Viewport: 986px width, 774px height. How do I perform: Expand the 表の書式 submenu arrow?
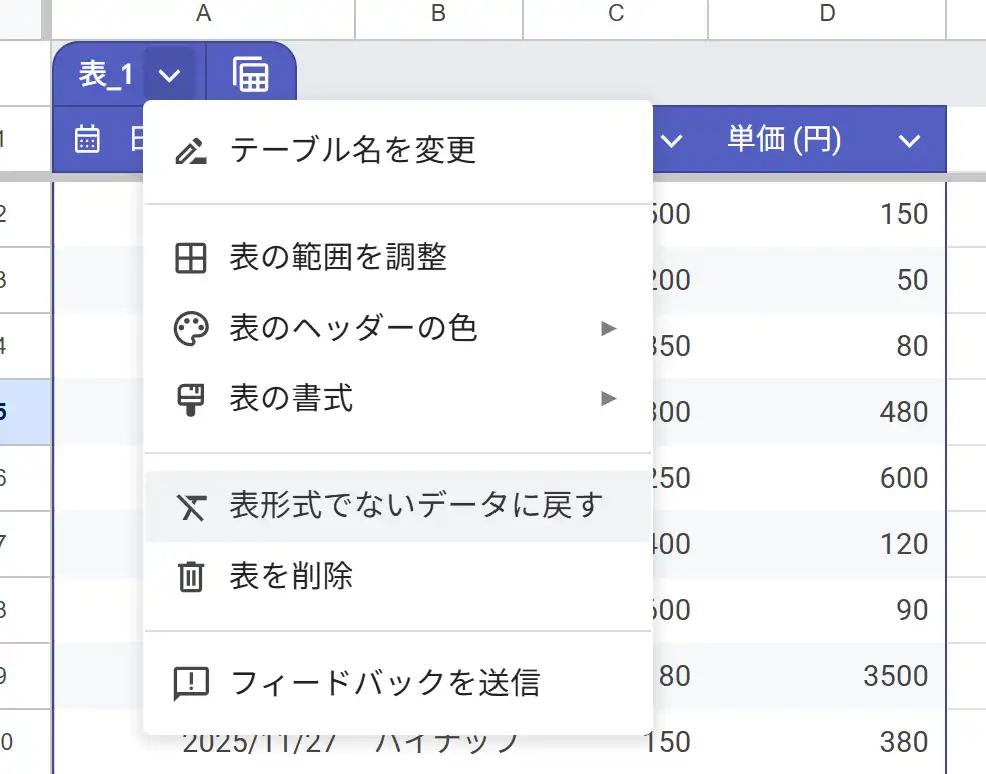(608, 398)
